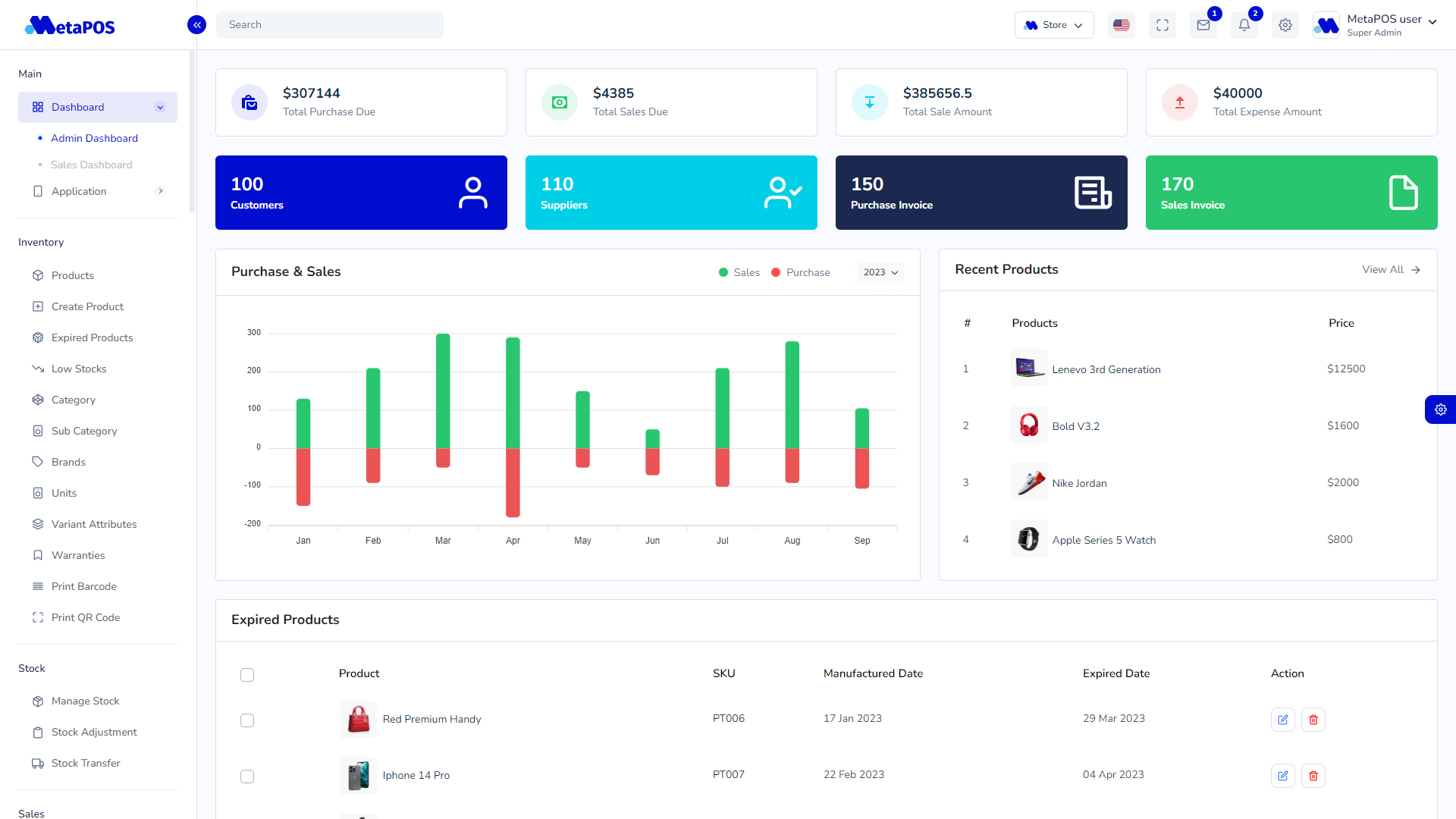Check the Iphone 14 Pro row checkbox

tap(247, 776)
